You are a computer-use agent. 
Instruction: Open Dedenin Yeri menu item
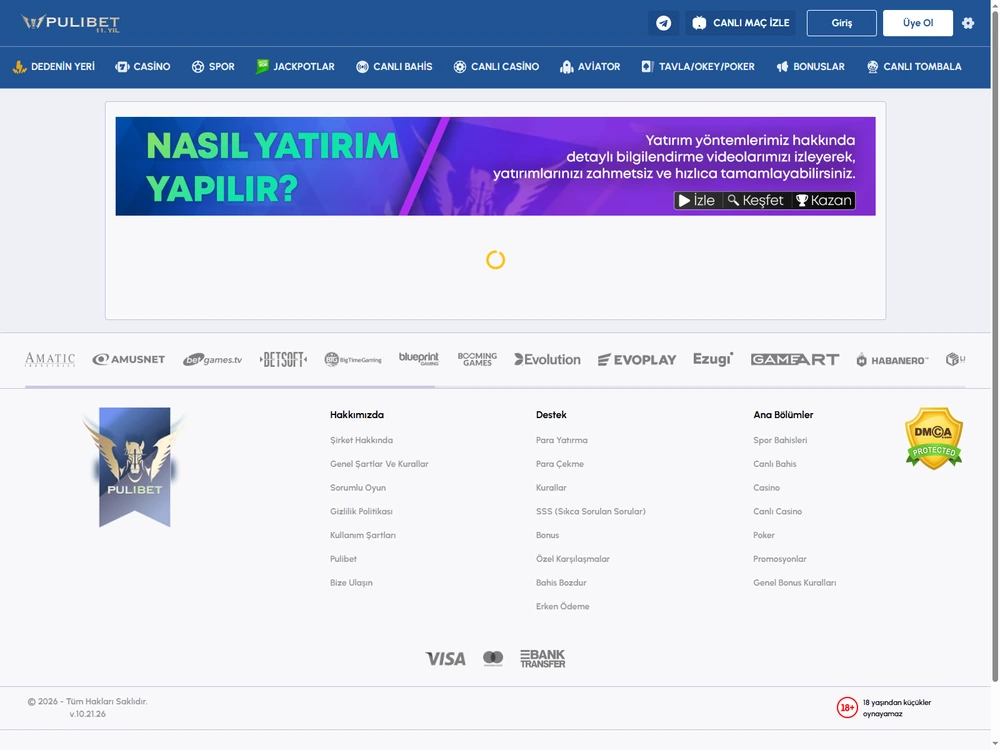coord(54,66)
